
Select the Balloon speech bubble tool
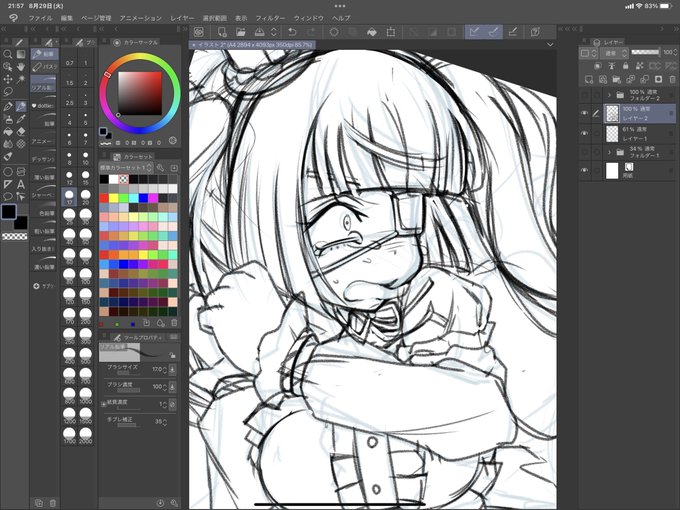click(8, 196)
